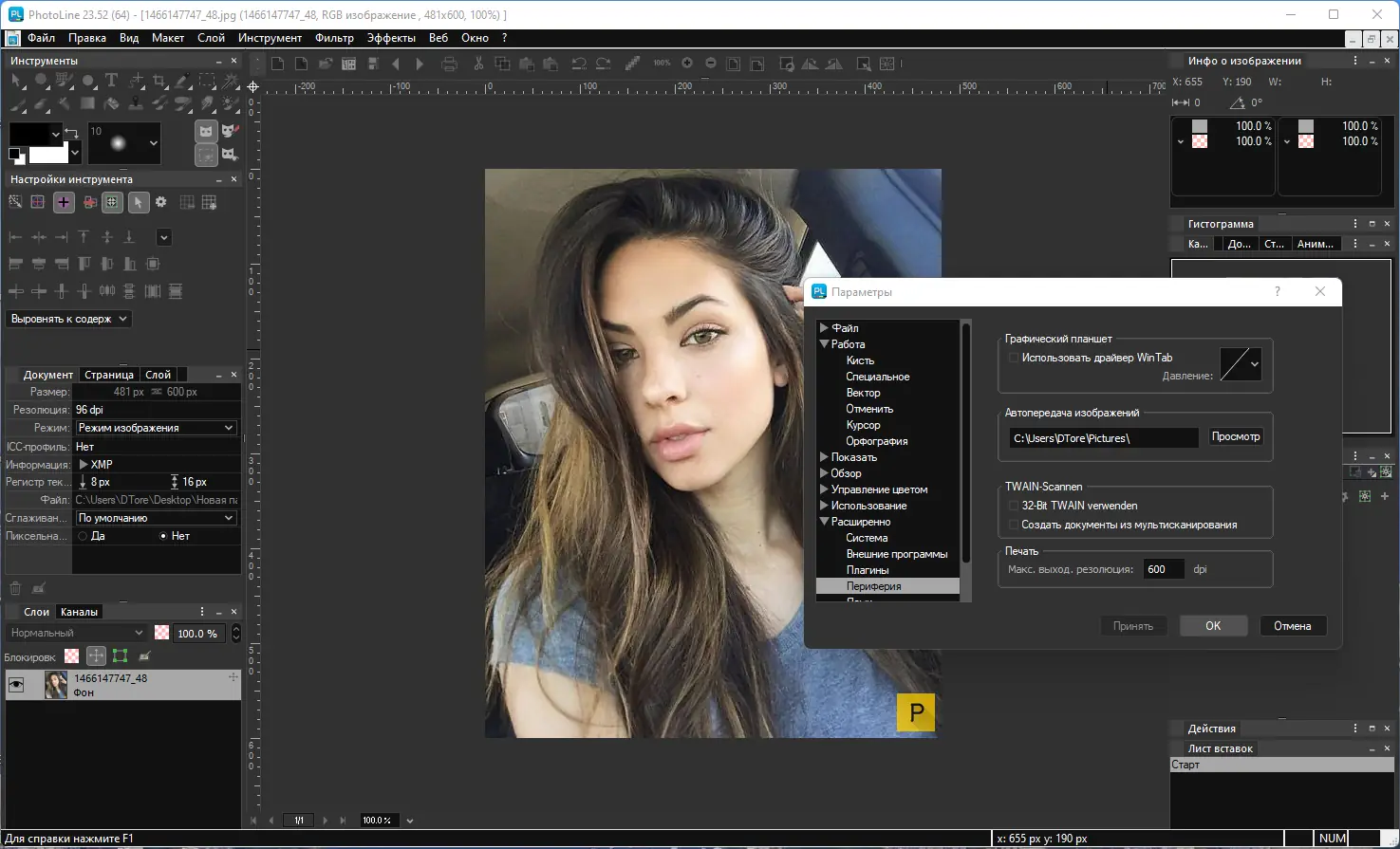
Task: Open the 'Фильтр' menu
Action: tap(334, 38)
